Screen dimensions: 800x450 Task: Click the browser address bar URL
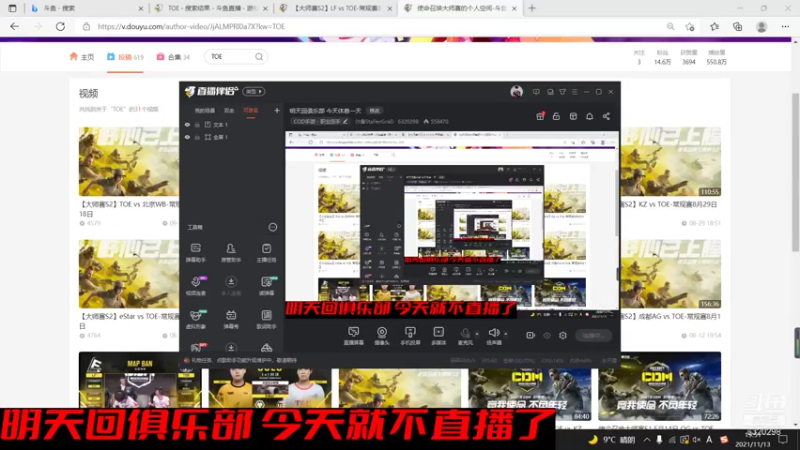pyautogui.click(x=191, y=27)
